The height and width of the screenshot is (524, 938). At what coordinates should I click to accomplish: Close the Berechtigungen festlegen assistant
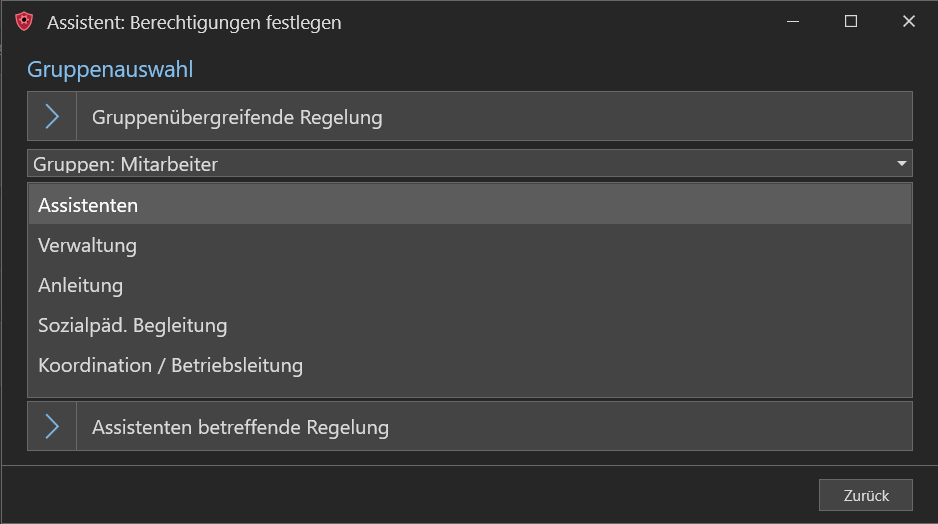pyautogui.click(x=909, y=22)
